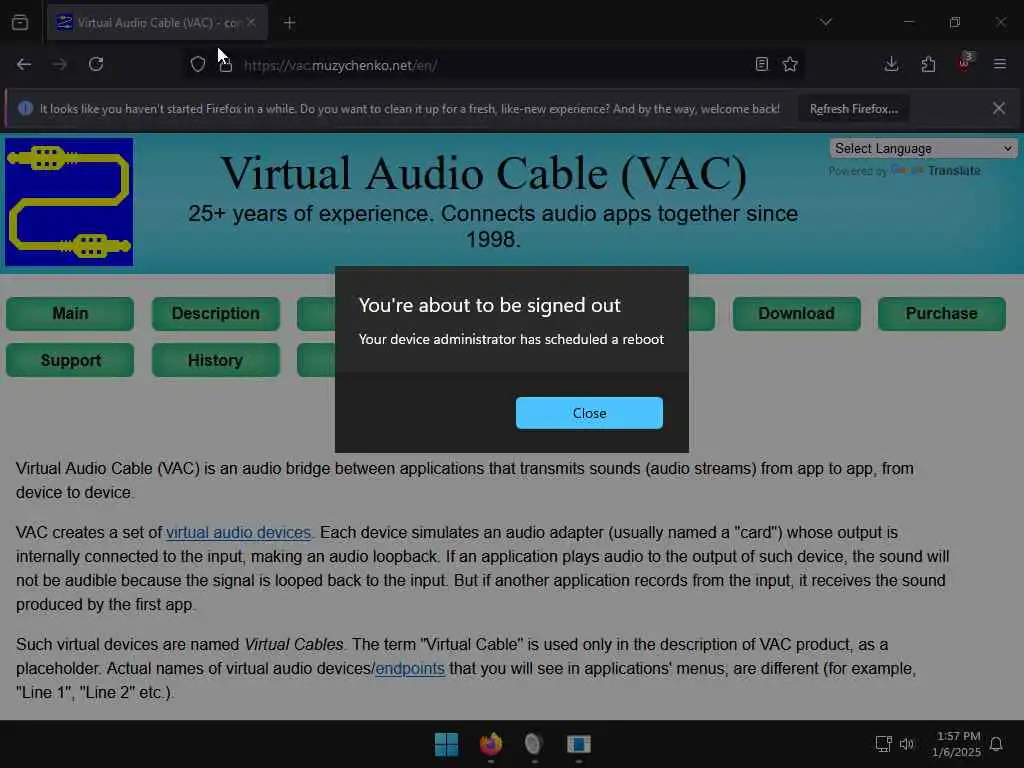Reload the current page
Screen dimensions: 1024x768
pyautogui.click(x=96, y=64)
